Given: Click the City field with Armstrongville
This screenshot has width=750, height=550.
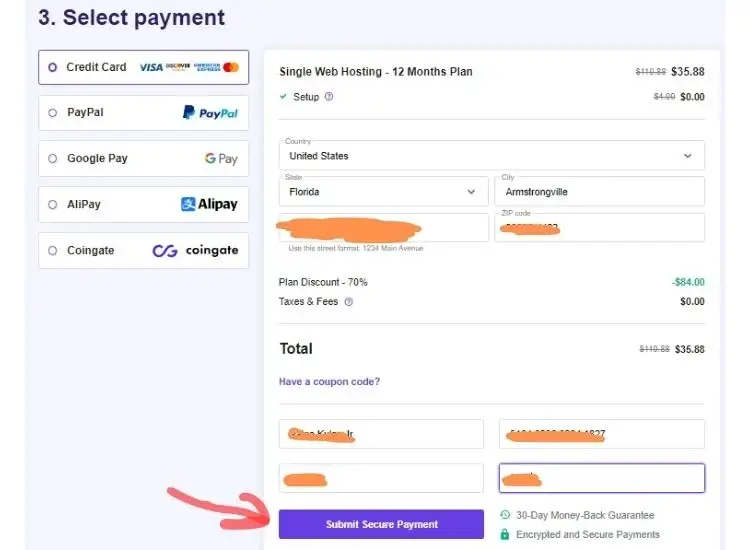Looking at the screenshot, I should pos(599,191).
